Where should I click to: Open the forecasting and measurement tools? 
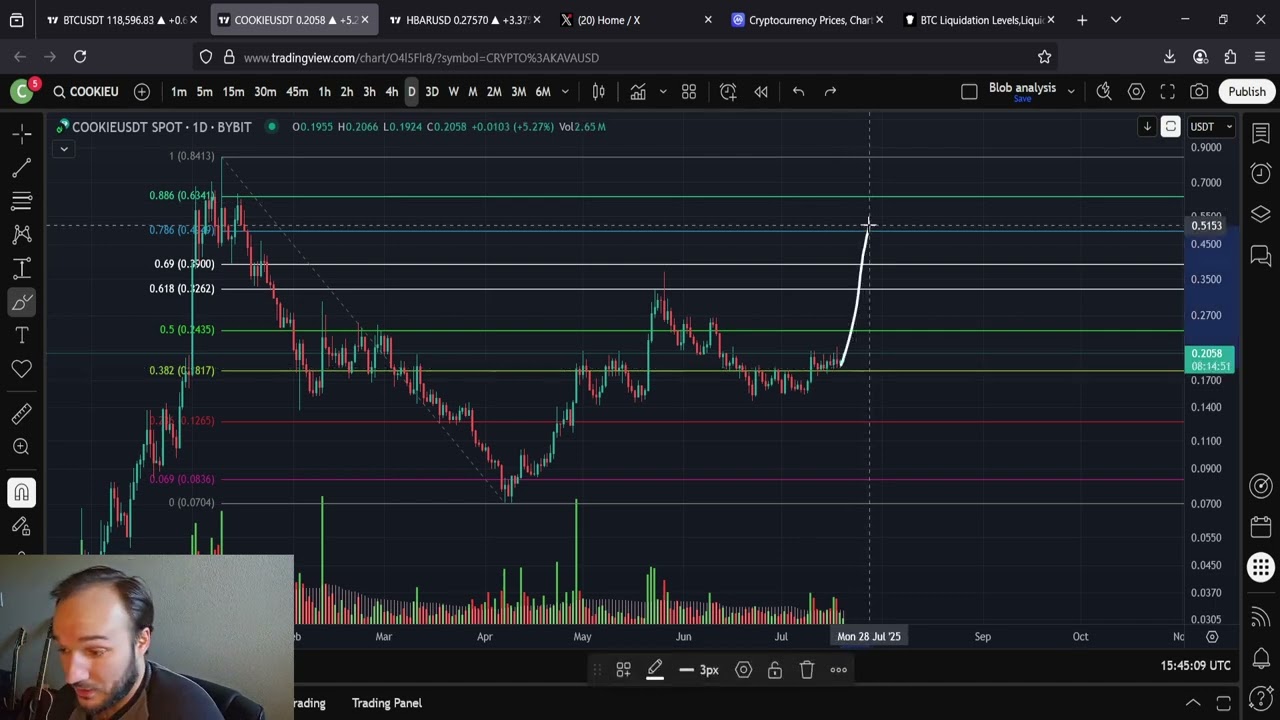pos(22,268)
